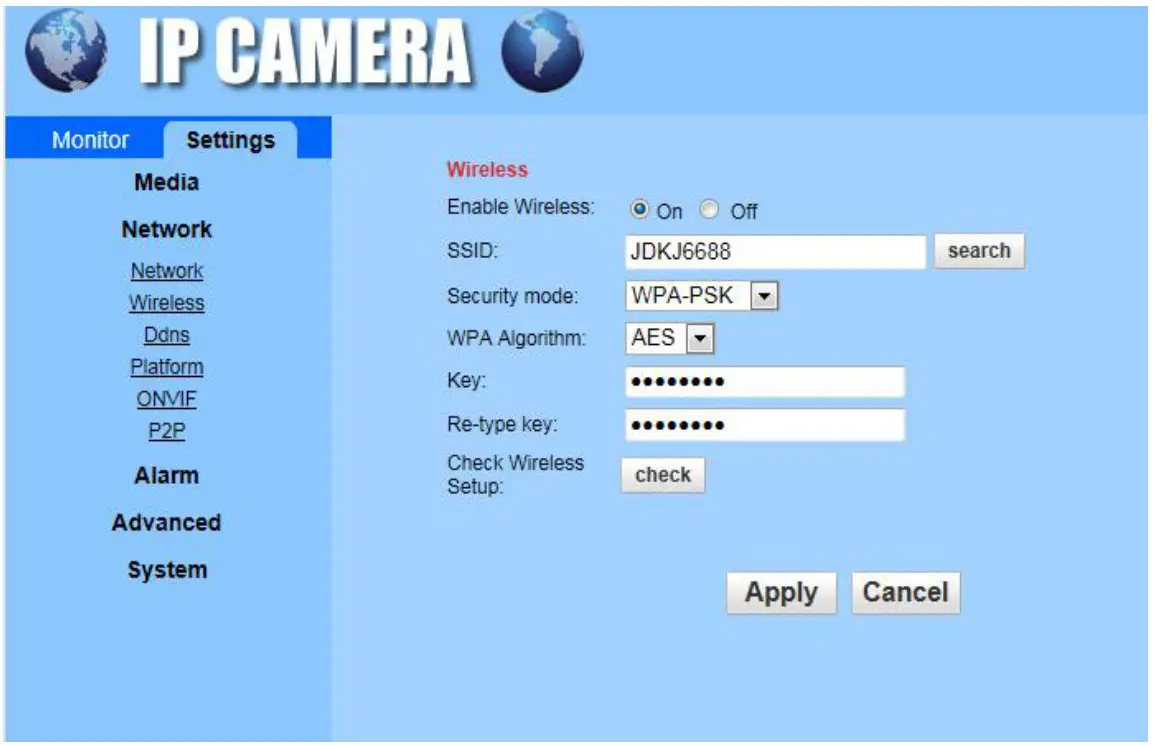Screen dimensions: 1155x745
Task: Apply the wireless settings
Action: (x=783, y=592)
